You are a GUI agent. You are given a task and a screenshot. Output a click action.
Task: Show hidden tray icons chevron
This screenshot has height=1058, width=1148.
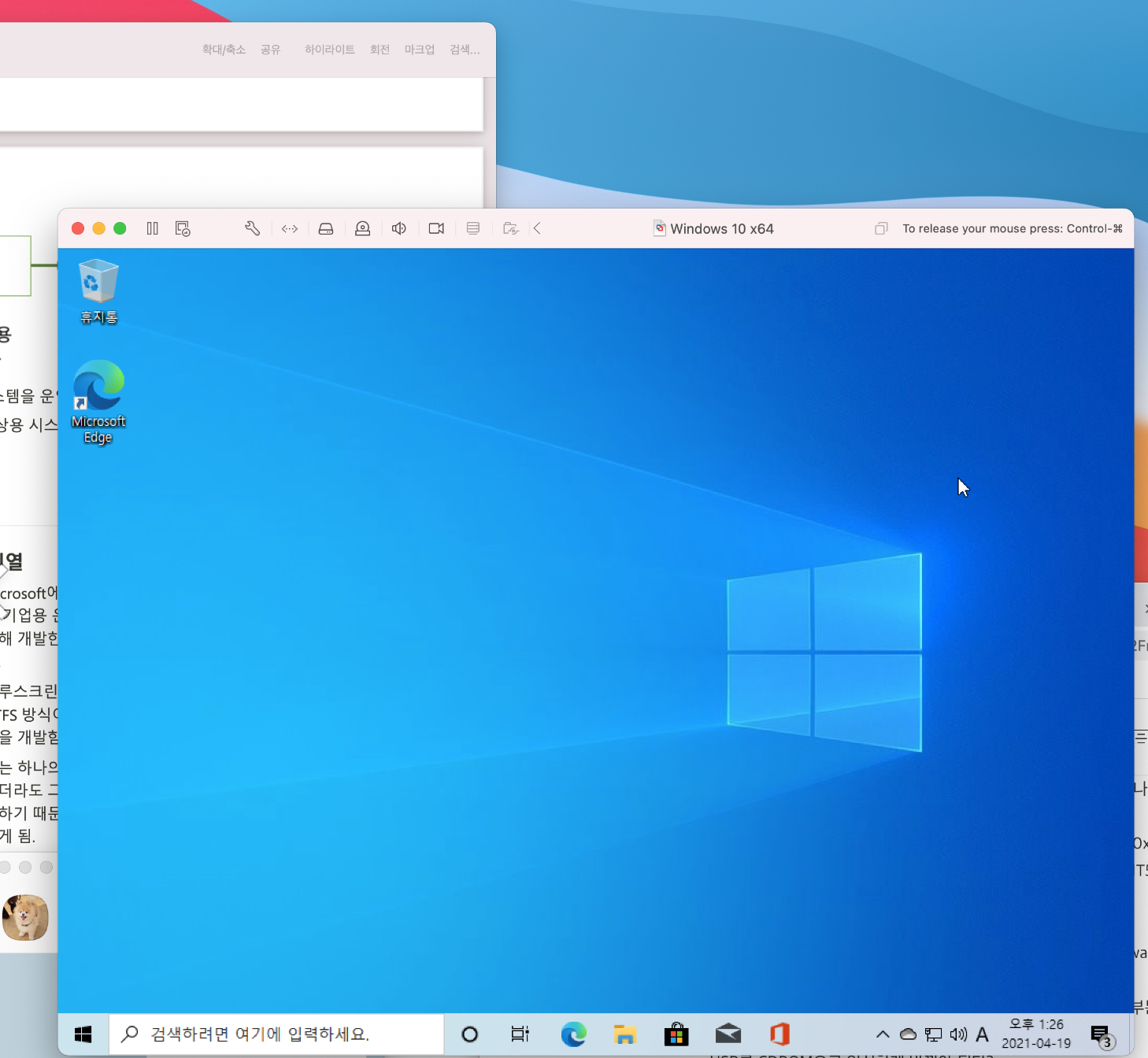pos(883,1034)
